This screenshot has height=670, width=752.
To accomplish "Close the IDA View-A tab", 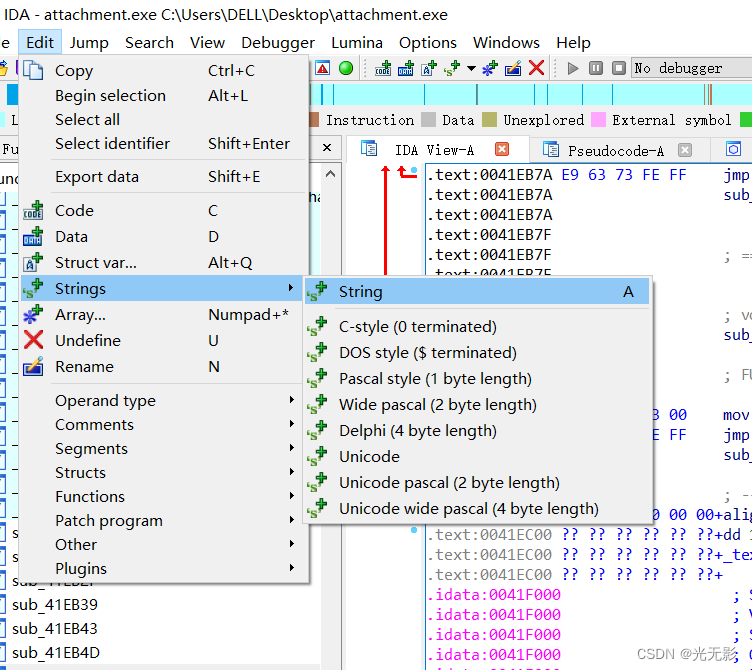I will click(x=502, y=149).
